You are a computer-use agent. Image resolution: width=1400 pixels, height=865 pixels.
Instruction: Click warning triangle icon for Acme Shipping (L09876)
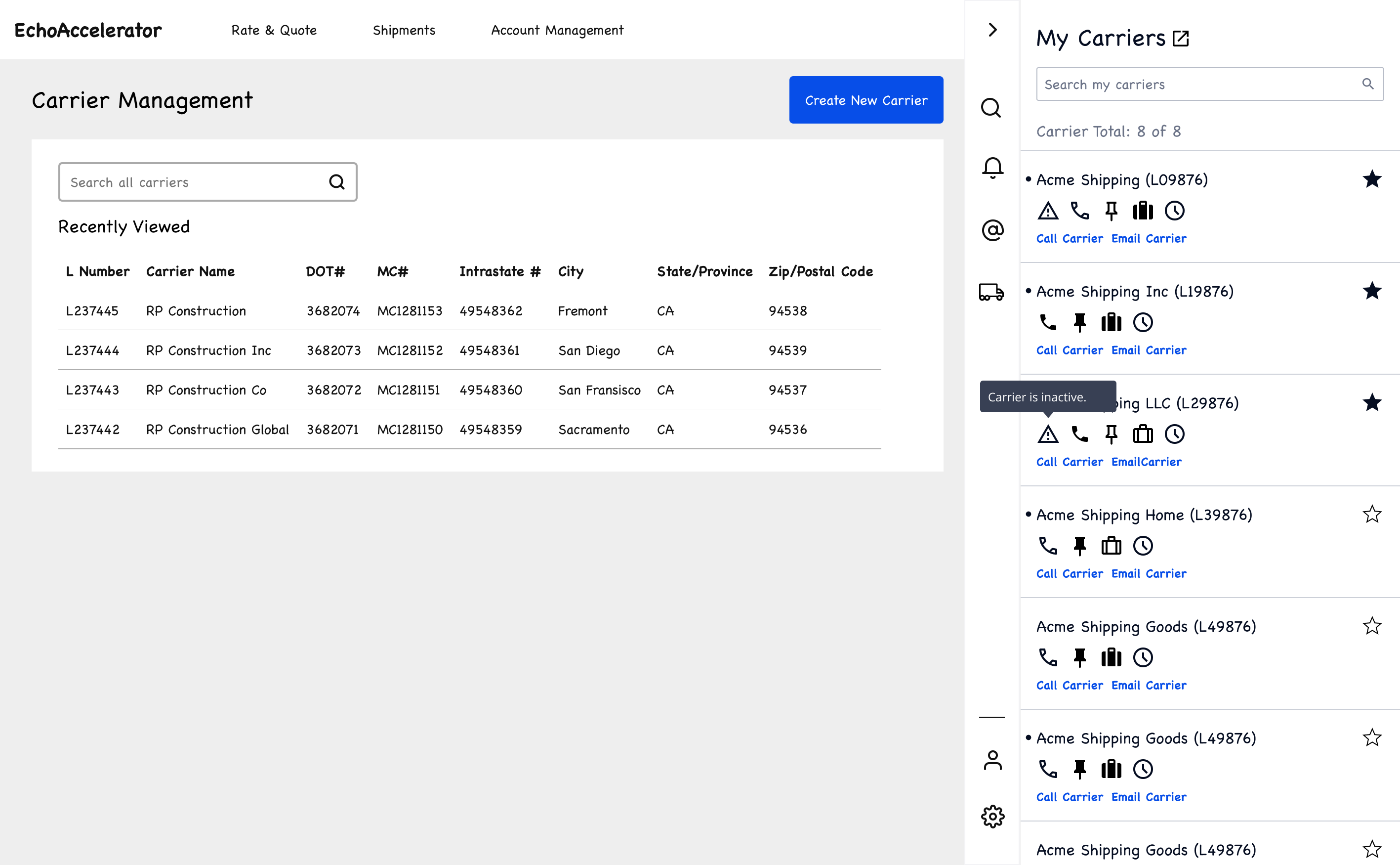point(1048,211)
